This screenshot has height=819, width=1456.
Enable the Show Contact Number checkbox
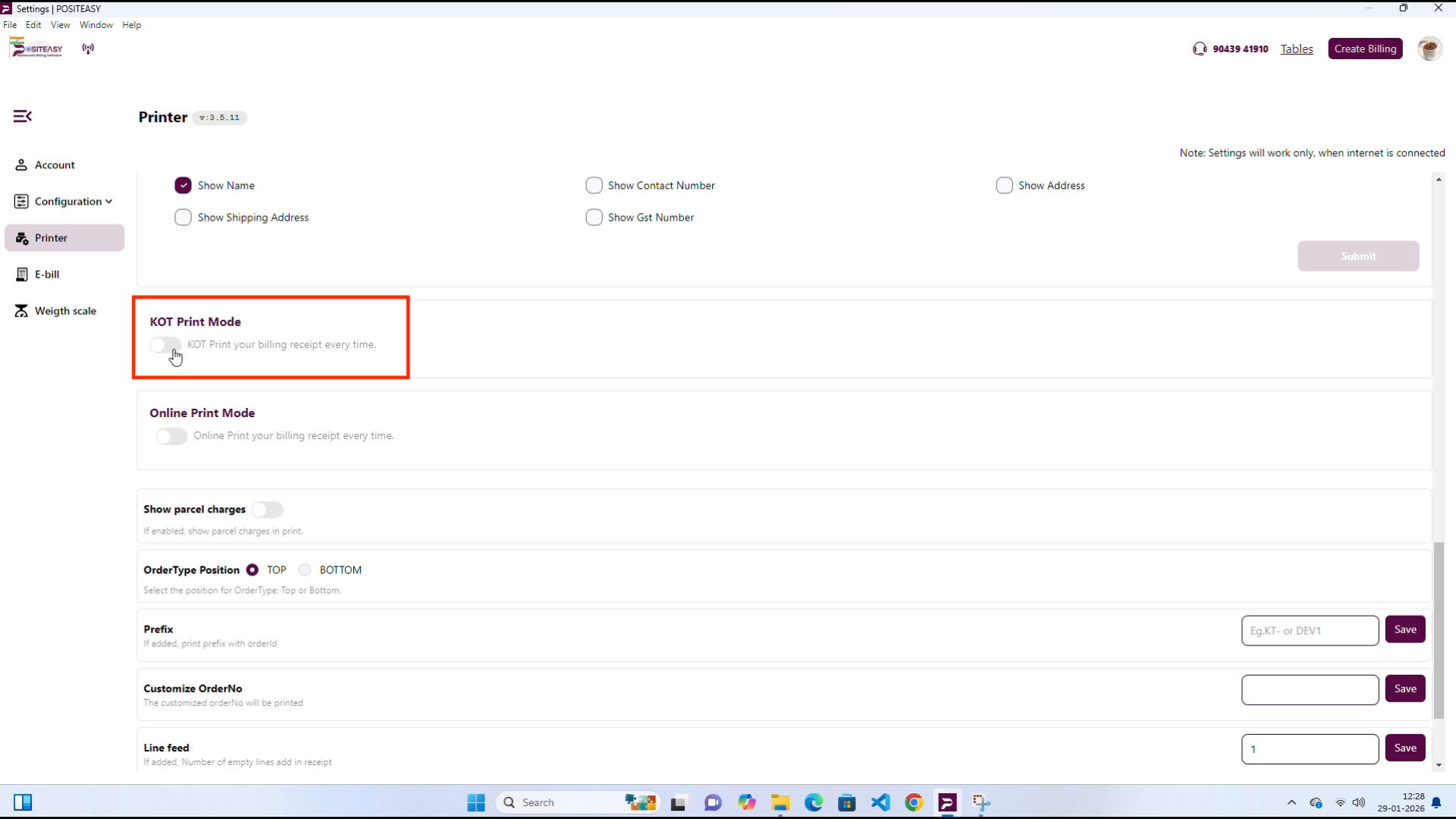point(594,186)
